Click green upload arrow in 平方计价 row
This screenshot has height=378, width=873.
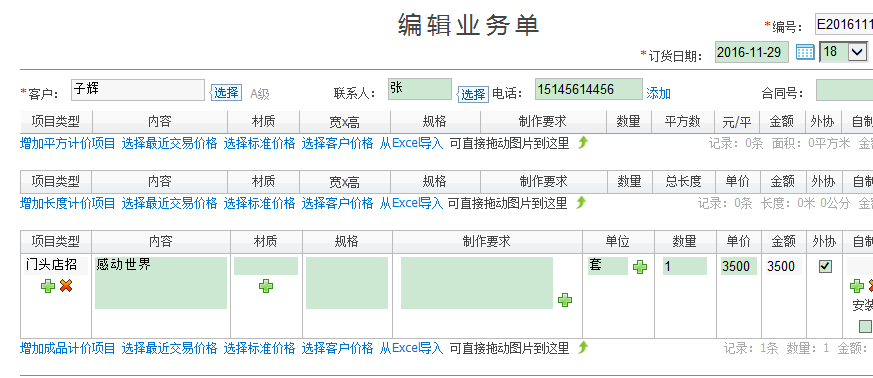[582, 143]
